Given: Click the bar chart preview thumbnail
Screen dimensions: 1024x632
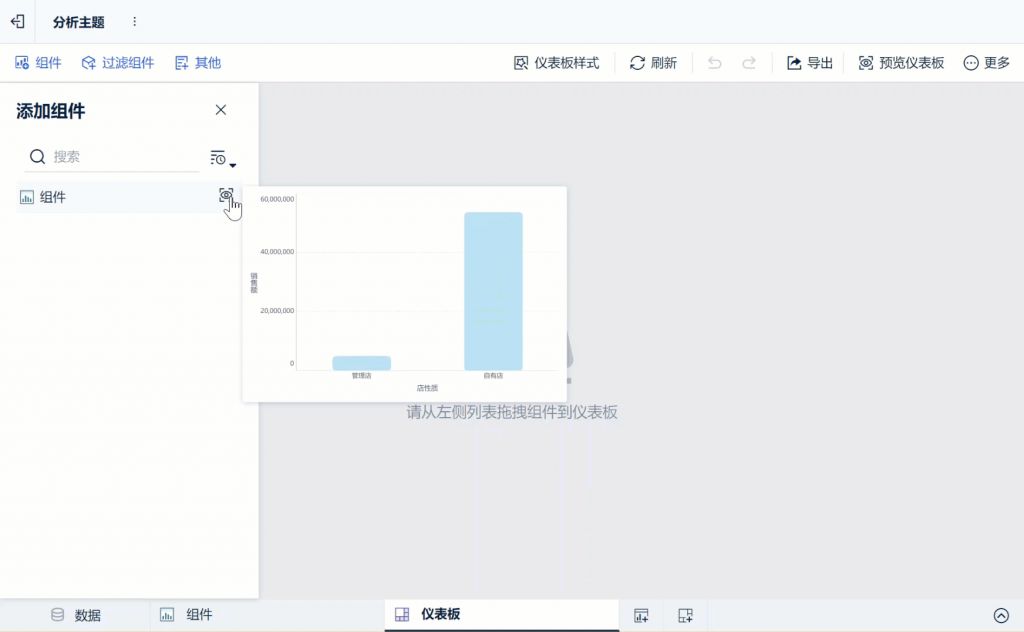Looking at the screenshot, I should pos(404,294).
